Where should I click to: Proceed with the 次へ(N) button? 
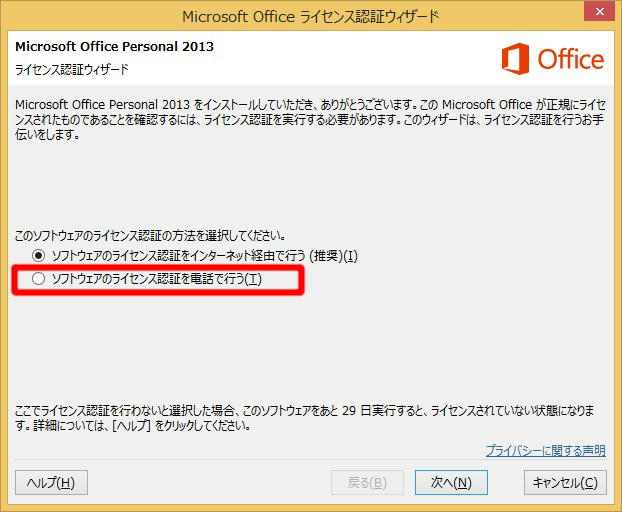tap(451, 483)
